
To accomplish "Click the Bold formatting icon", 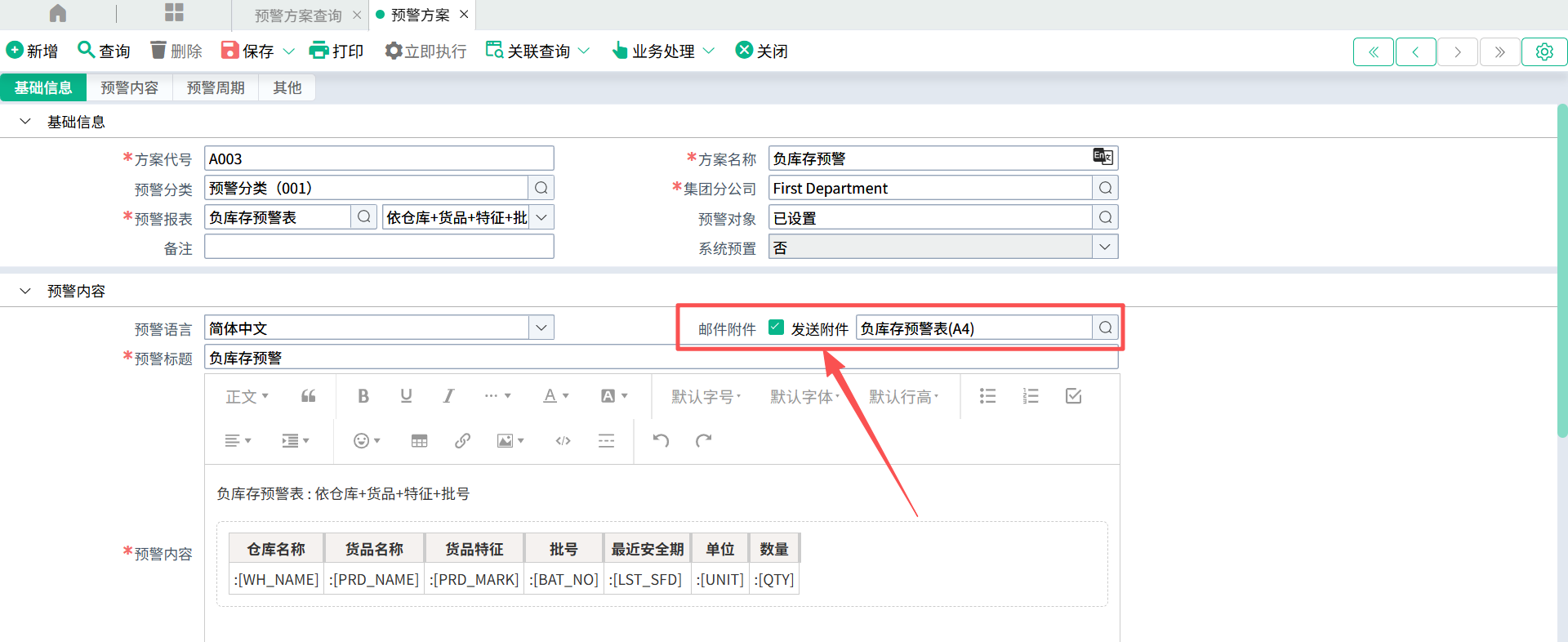I will click(x=363, y=396).
